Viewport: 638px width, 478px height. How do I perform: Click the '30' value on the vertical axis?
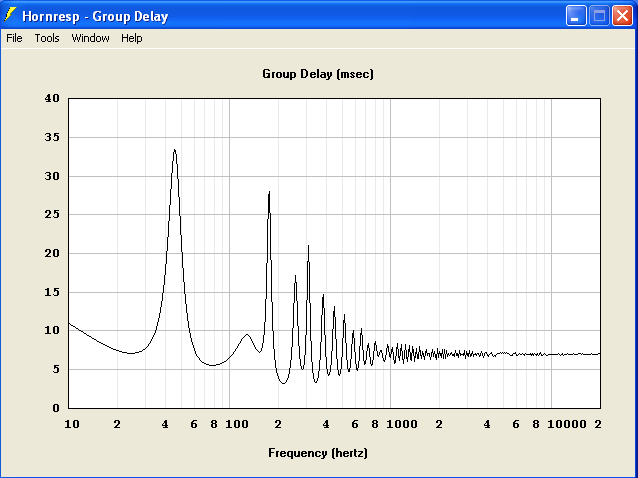point(52,176)
